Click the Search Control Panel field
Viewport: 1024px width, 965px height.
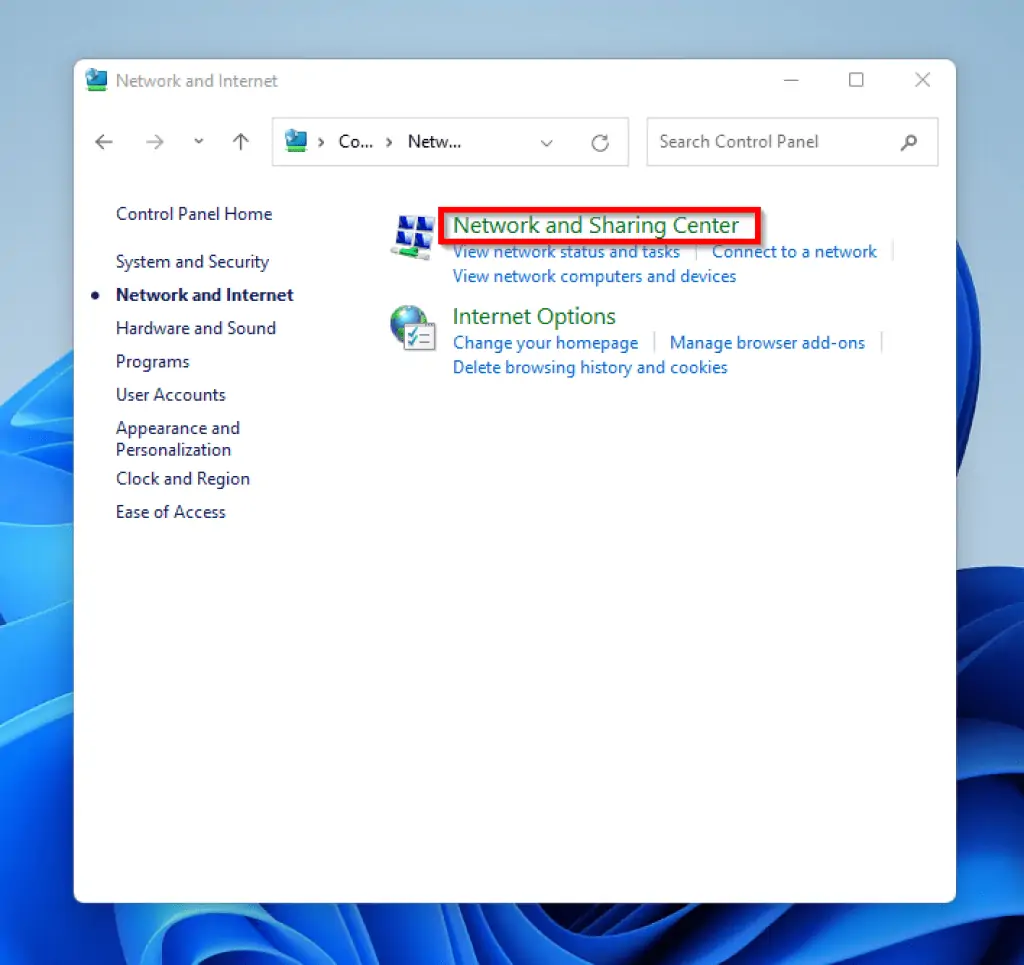(x=770, y=142)
